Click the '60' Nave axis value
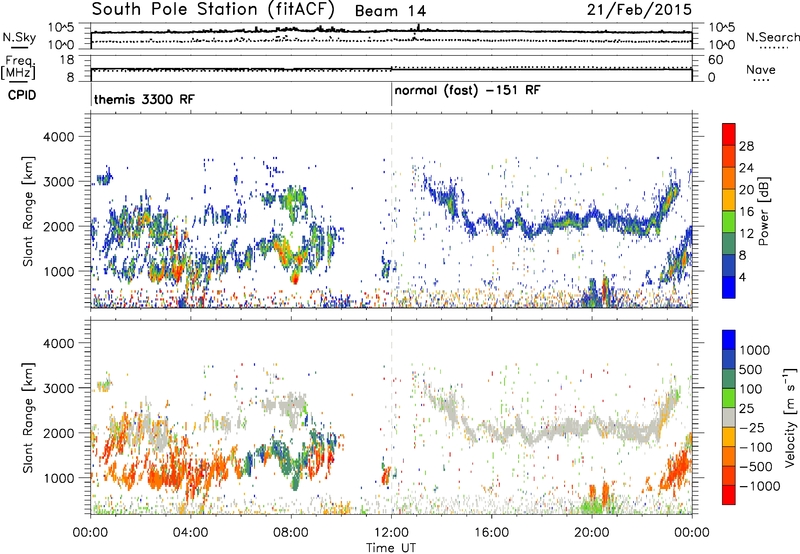 pyautogui.click(x=715, y=60)
